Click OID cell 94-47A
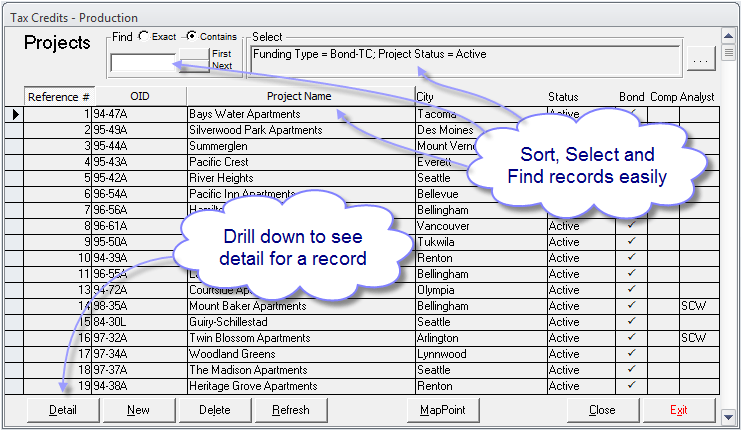Viewport: 742px width, 431px height. click(x=139, y=114)
